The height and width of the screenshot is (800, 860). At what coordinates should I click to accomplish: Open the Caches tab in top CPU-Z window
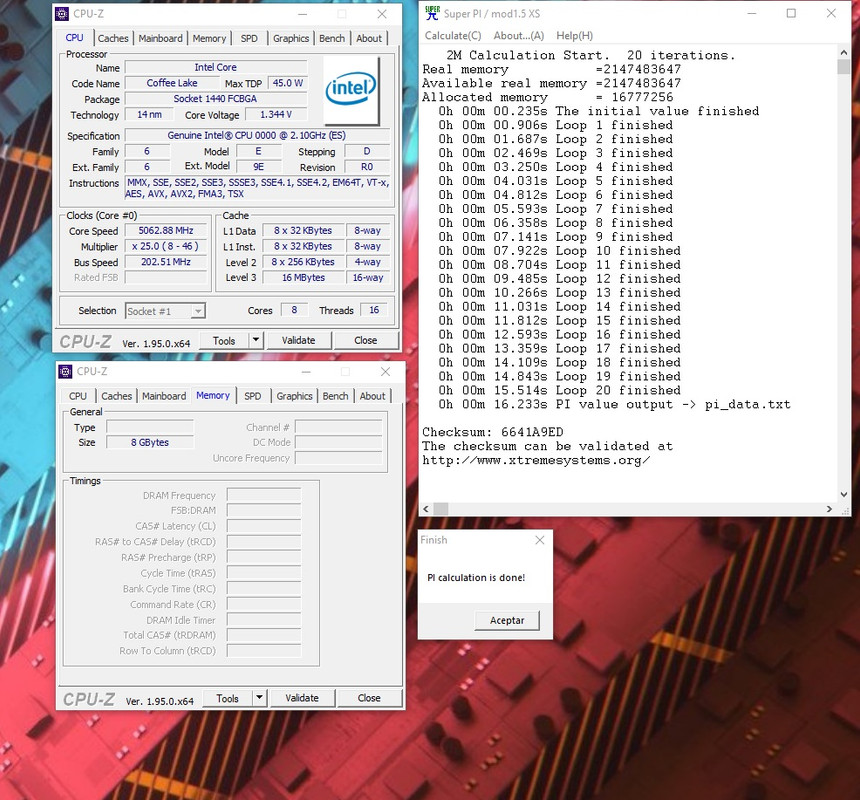point(113,38)
